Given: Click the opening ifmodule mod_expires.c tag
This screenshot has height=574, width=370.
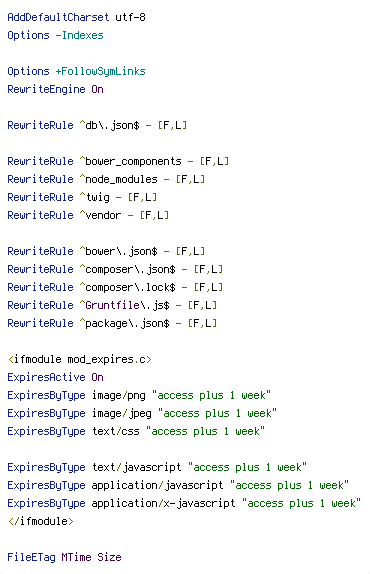Looking at the screenshot, I should (x=79, y=359).
